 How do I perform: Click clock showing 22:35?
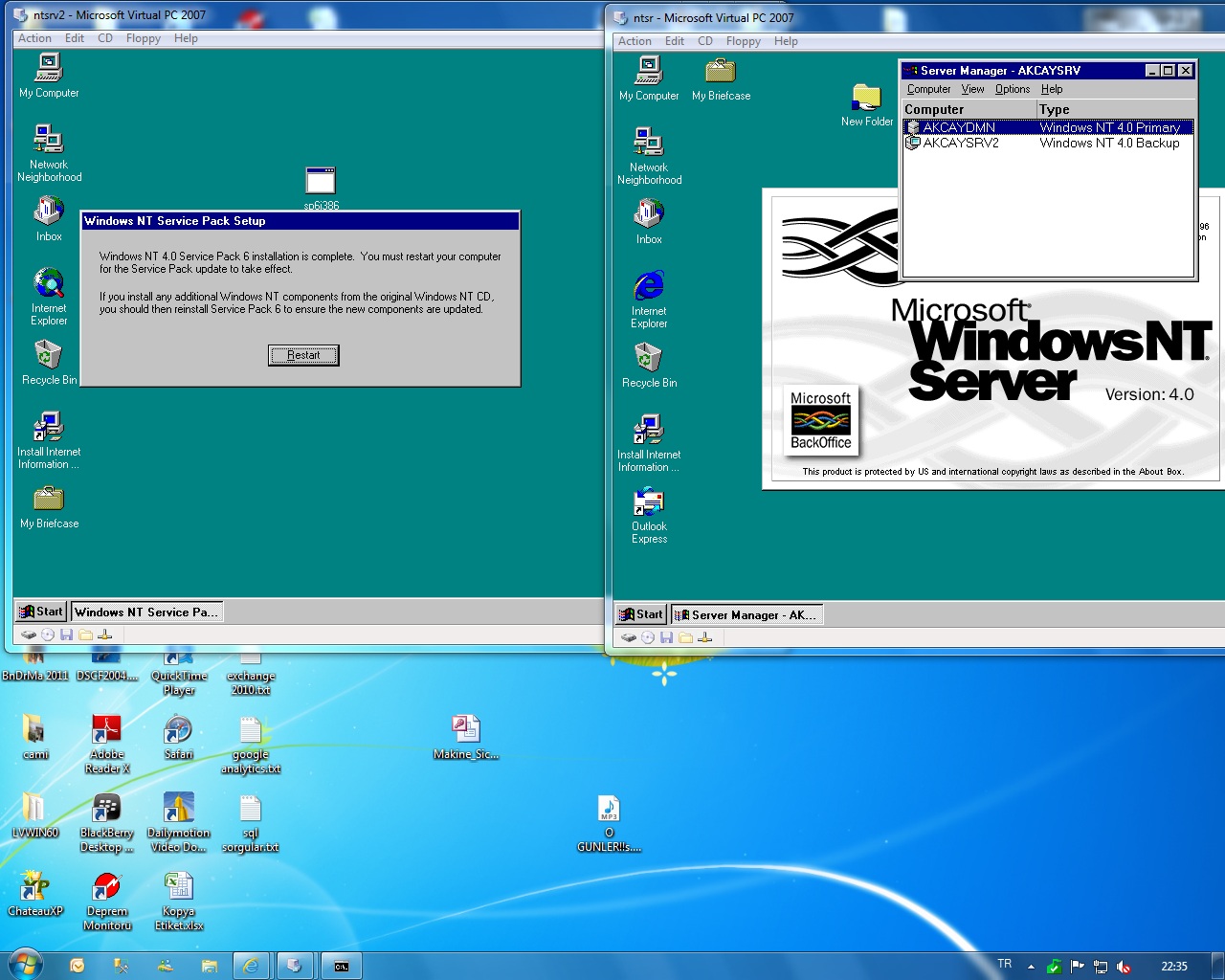[1173, 967]
